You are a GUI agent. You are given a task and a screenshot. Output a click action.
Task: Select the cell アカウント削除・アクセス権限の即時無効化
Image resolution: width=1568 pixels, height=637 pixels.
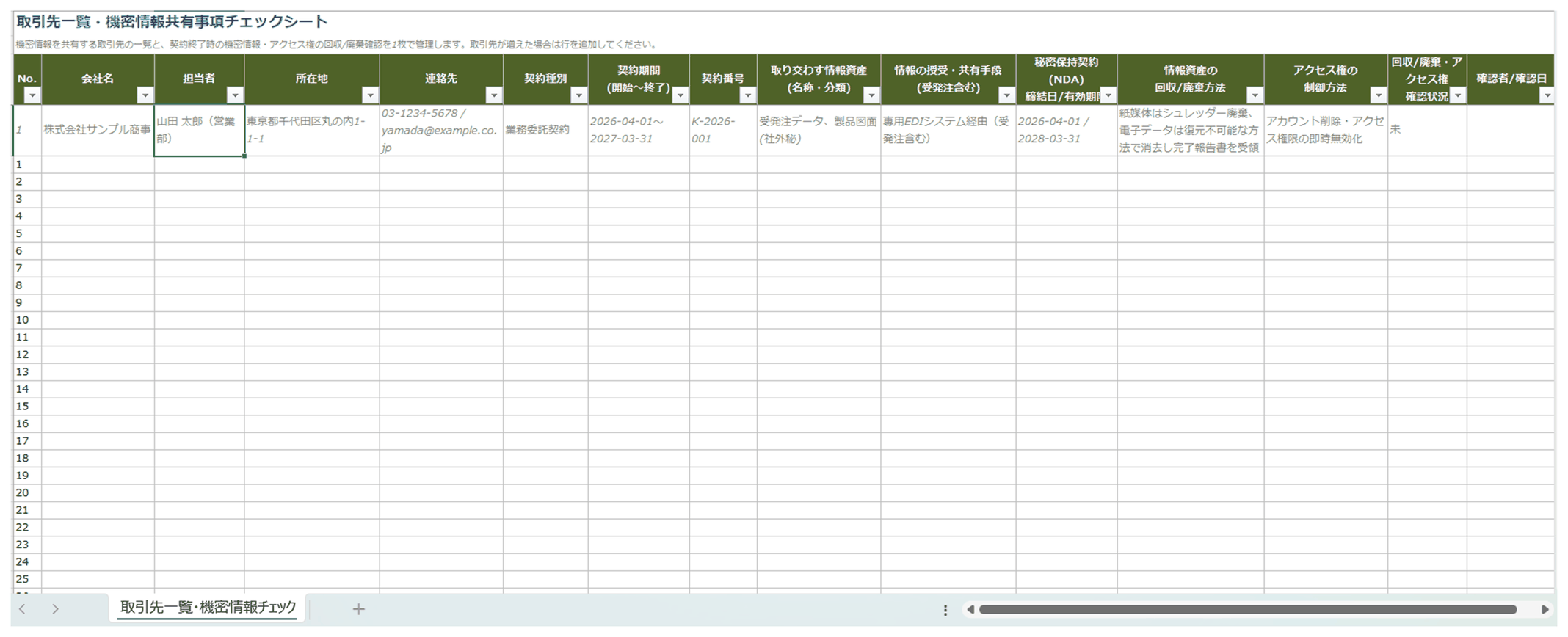(x=1326, y=130)
